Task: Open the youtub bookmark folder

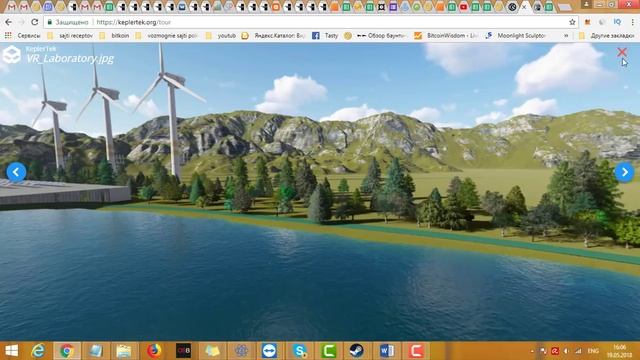Action: click(221, 36)
